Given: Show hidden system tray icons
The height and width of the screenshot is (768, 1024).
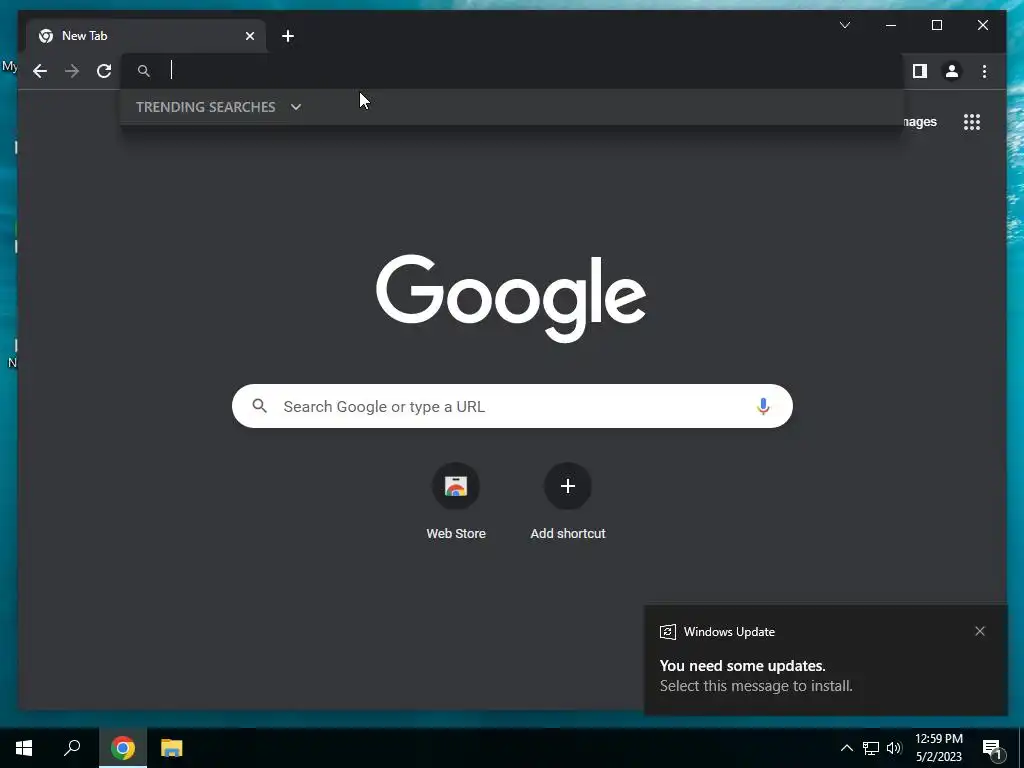Looking at the screenshot, I should point(846,748).
